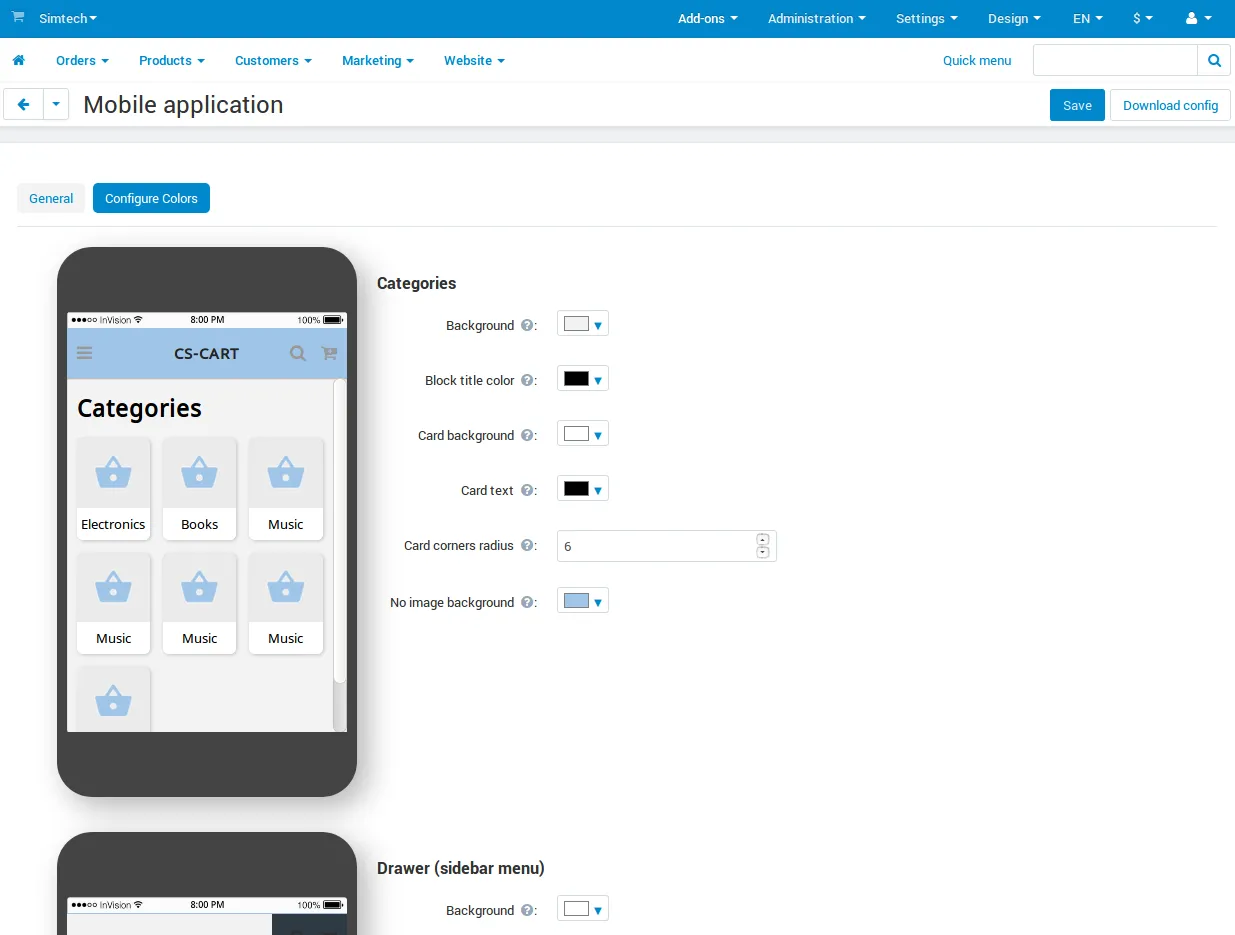Increase Card corners radius with up stepper
This screenshot has width=1235, height=935.
763,540
